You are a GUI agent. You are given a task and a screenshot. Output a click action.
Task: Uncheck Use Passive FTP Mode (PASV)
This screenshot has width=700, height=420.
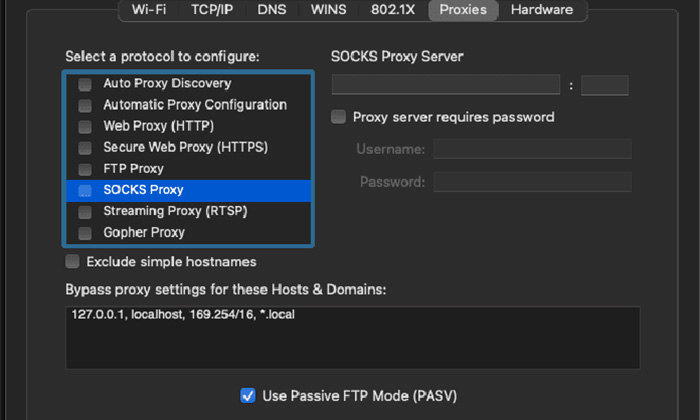(x=248, y=395)
